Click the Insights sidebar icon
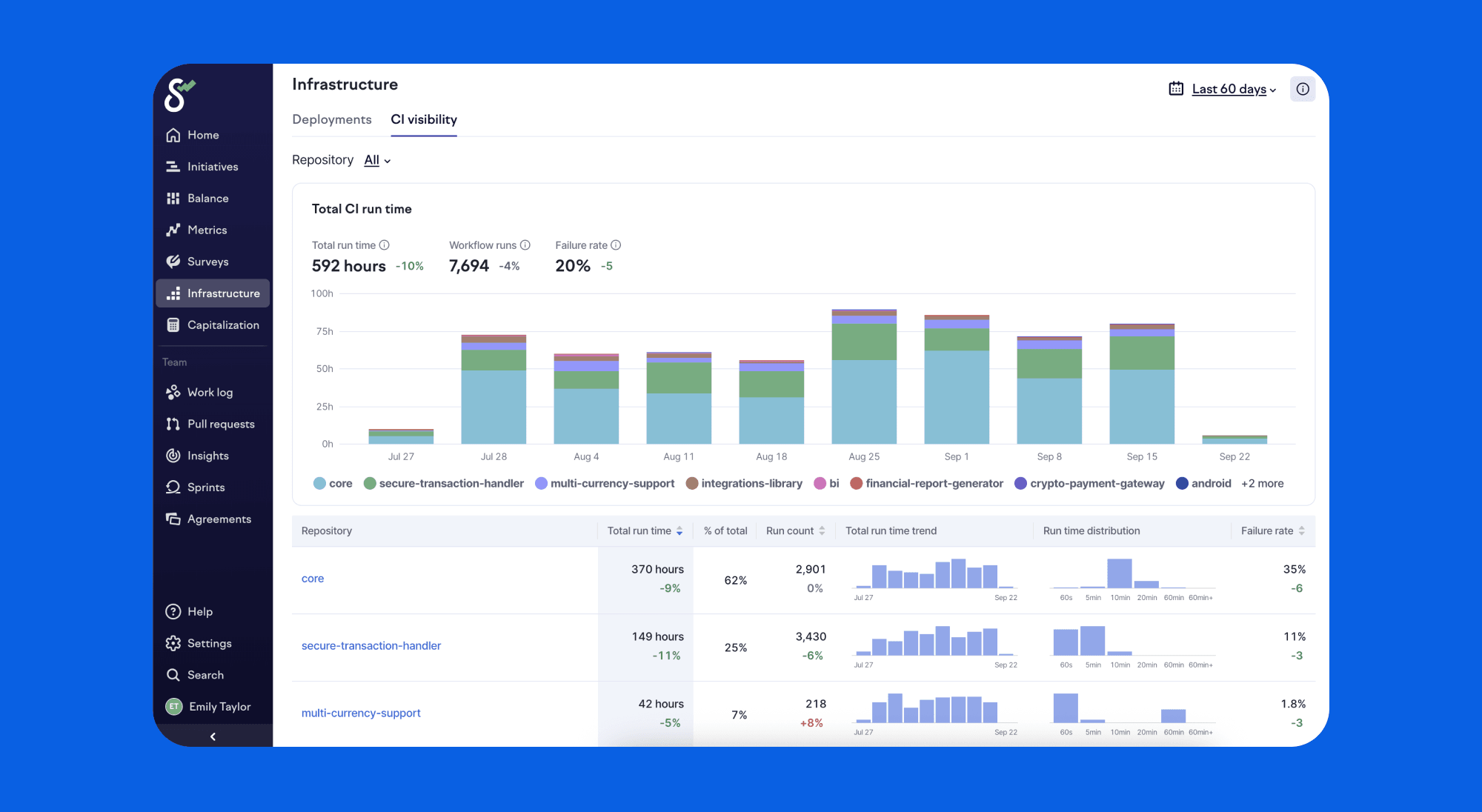 pyautogui.click(x=173, y=456)
